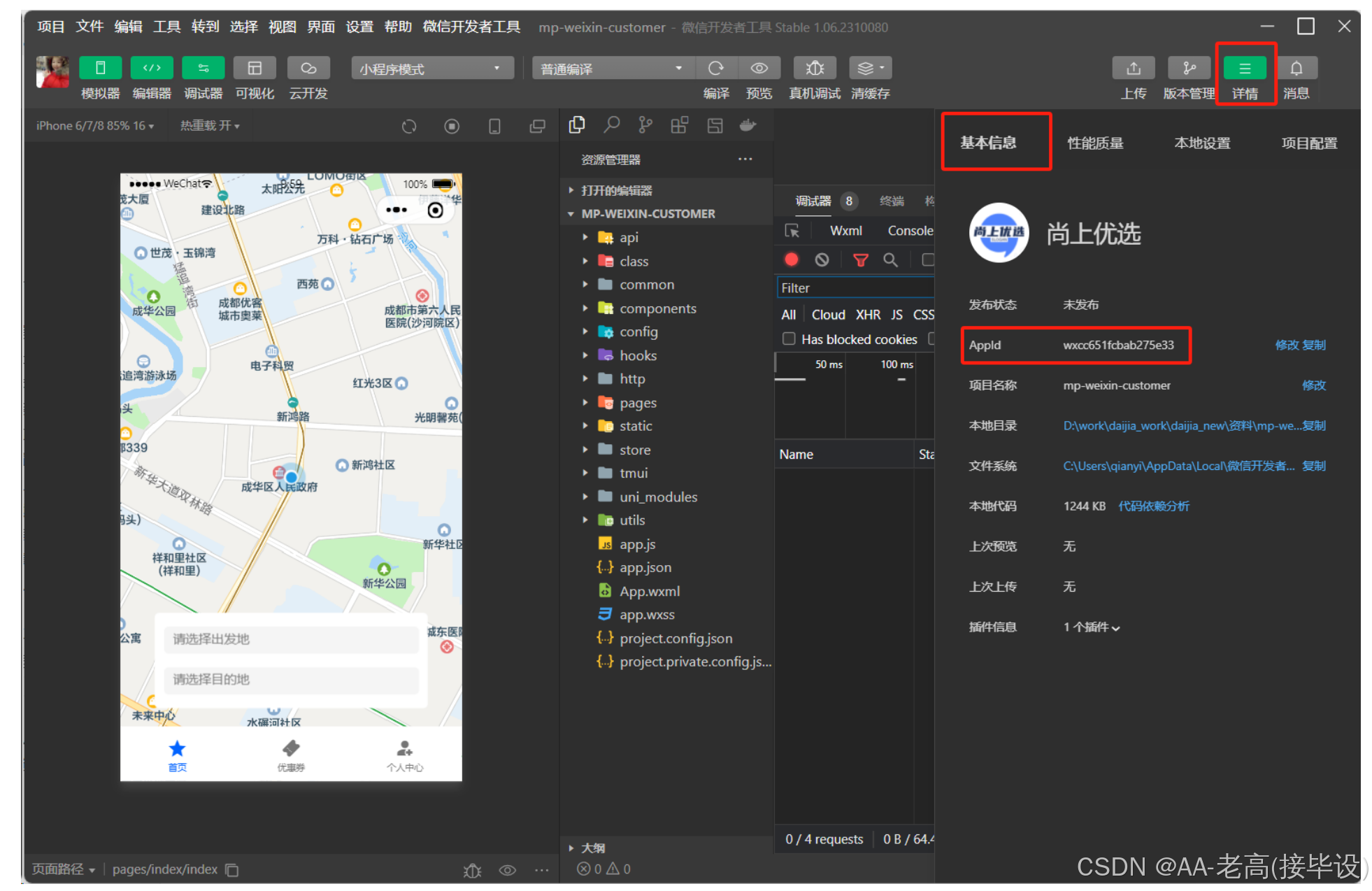This screenshot has height=891, width=1372.
Task: Click network search magnifier icon
Action: 890,259
